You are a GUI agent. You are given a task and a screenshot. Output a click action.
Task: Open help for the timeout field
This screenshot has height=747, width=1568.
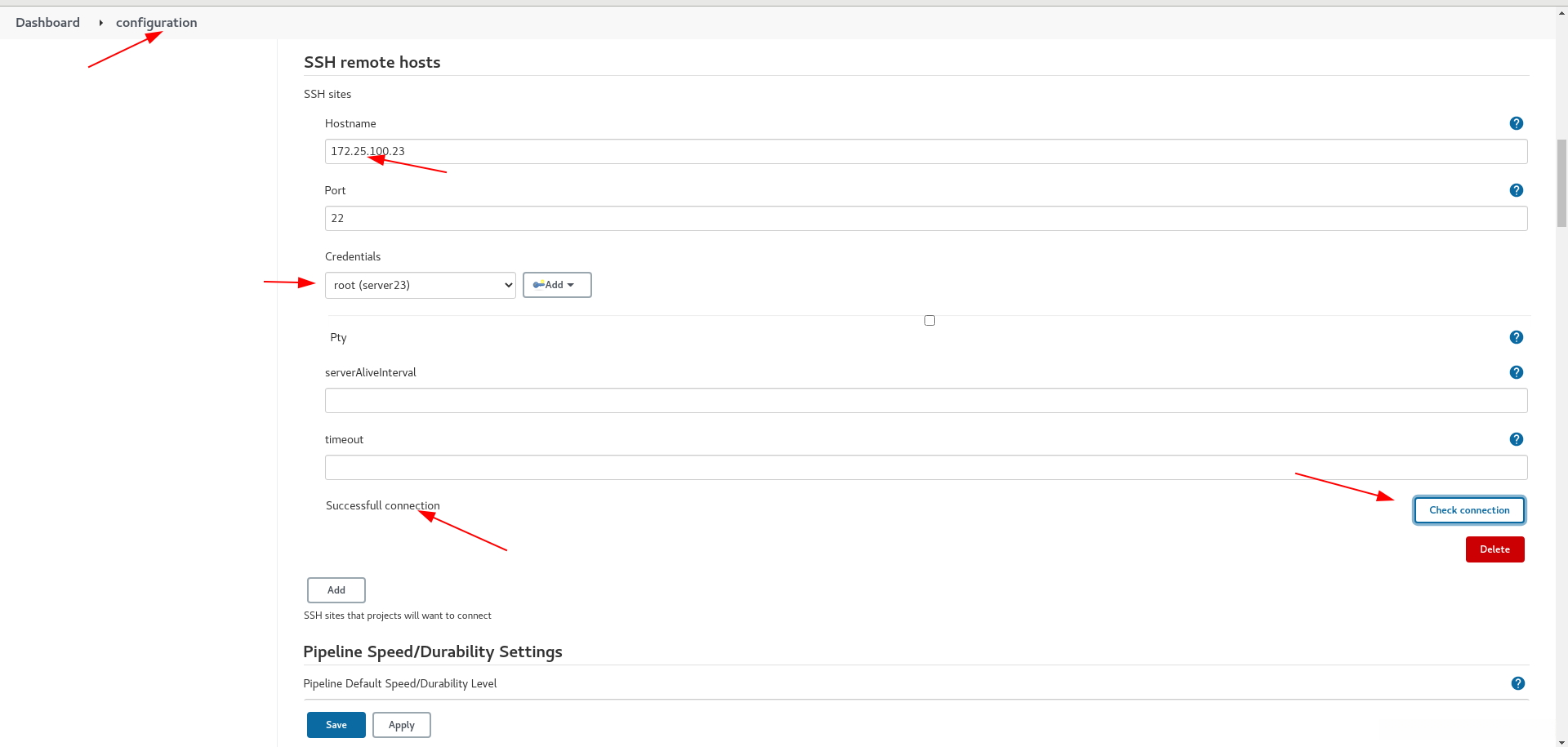[1516, 439]
